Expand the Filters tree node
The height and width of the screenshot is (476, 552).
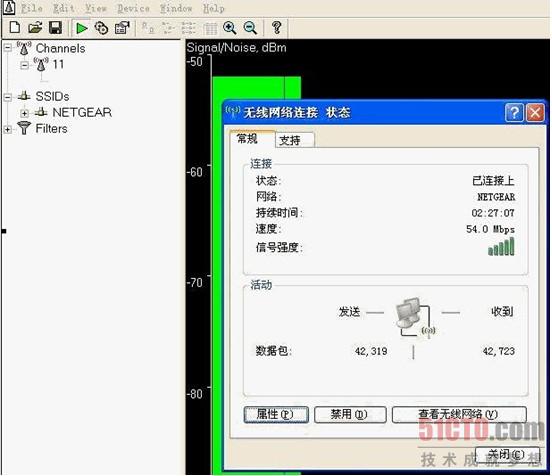(8, 129)
